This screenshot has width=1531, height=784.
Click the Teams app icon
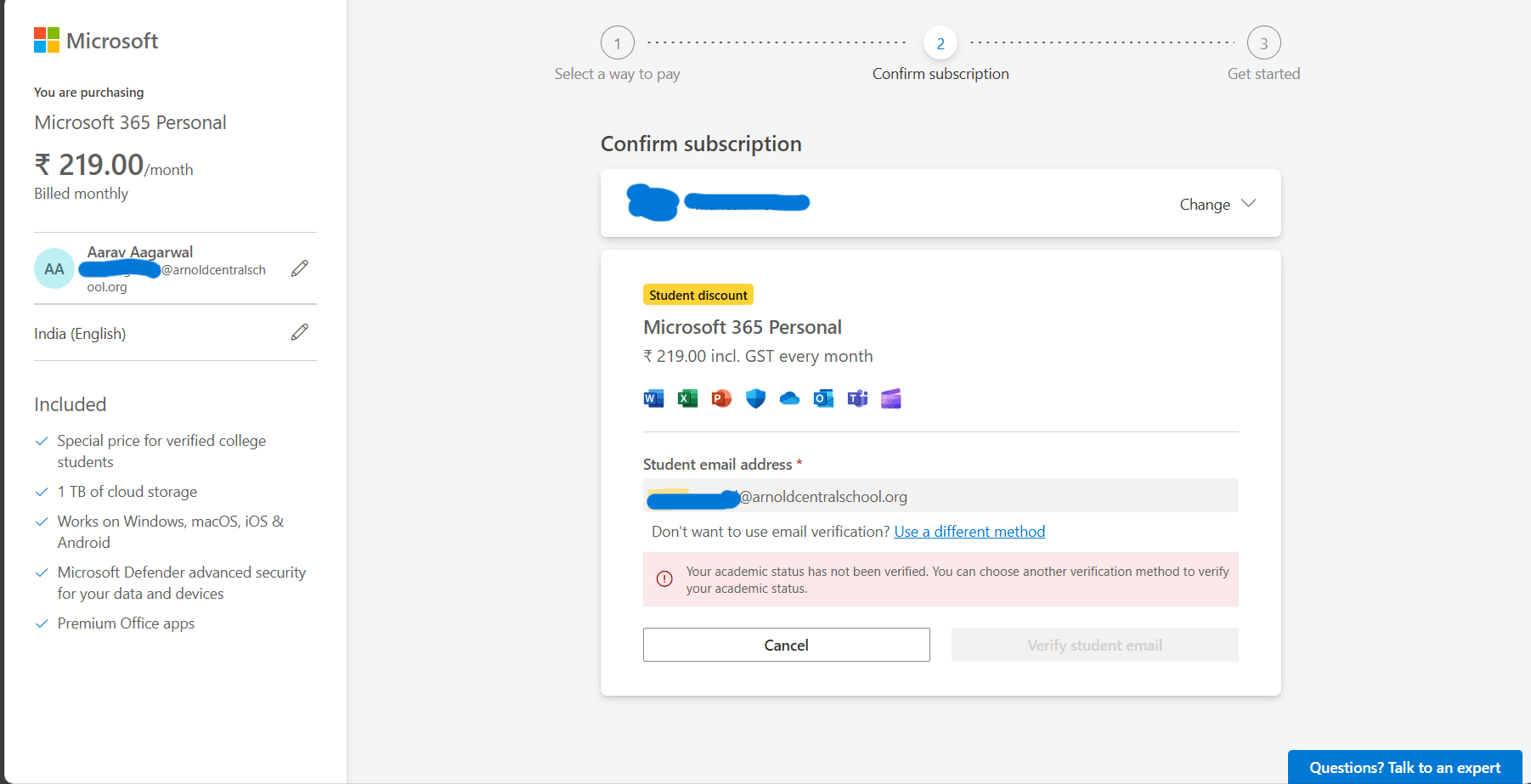[857, 398]
